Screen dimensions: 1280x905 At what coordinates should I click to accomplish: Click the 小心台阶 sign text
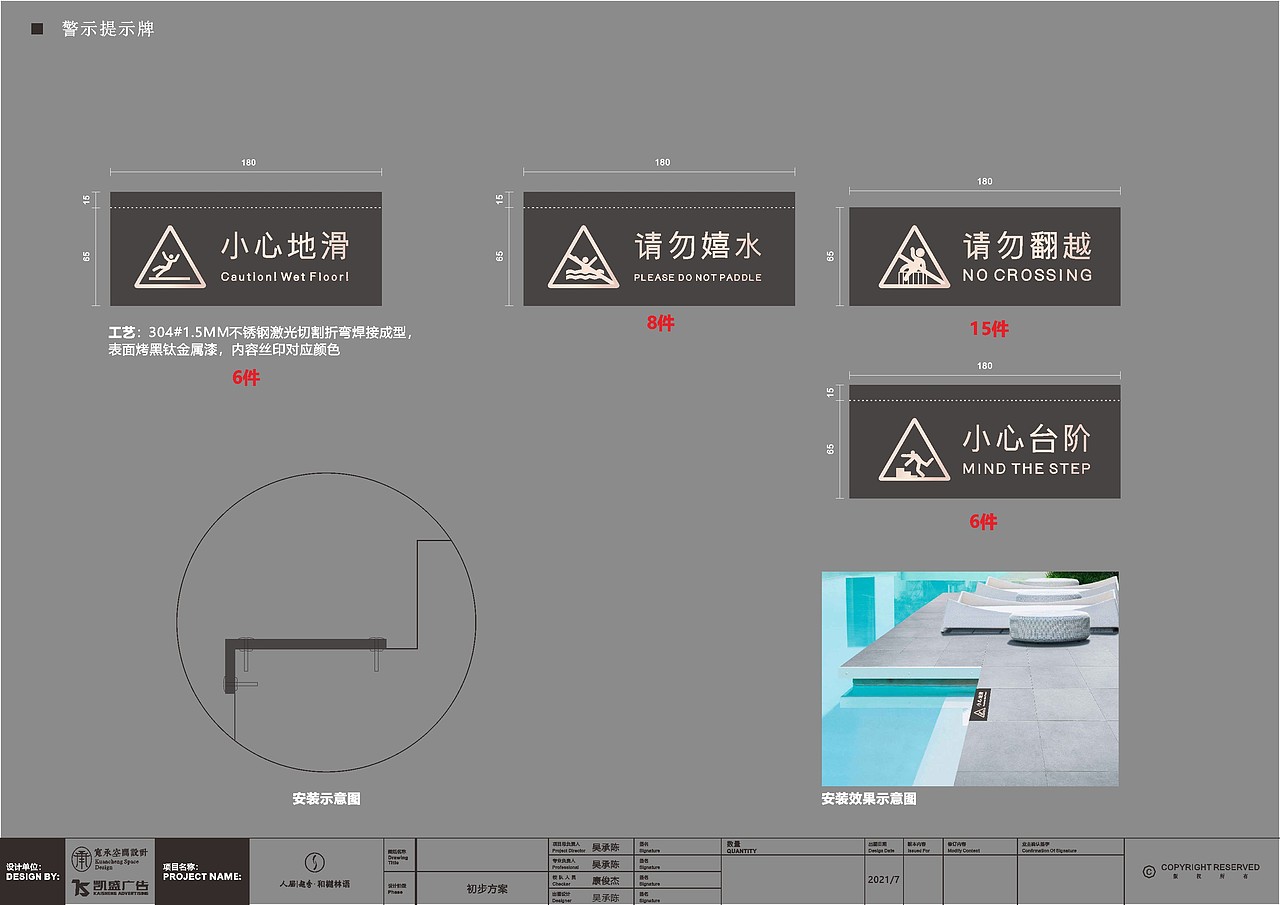coord(1027,439)
